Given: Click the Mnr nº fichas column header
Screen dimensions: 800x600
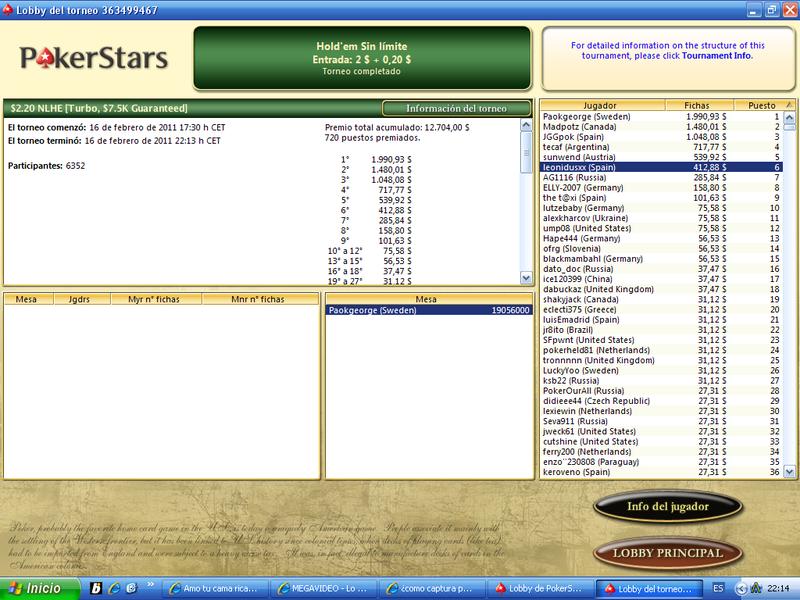Looking at the screenshot, I should 260,299.
